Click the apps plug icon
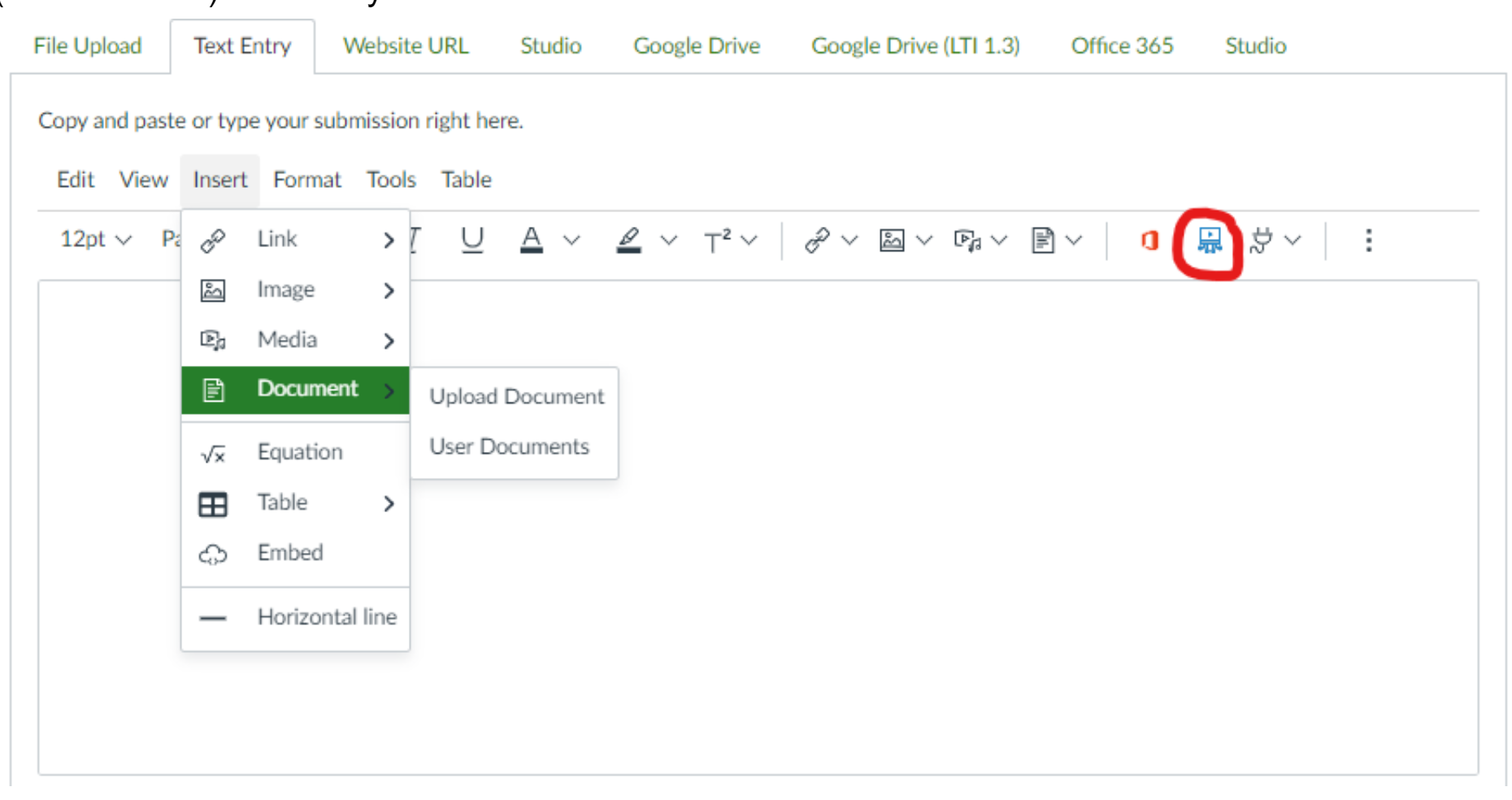Screen dimensions: 1512x800 (x=1262, y=241)
